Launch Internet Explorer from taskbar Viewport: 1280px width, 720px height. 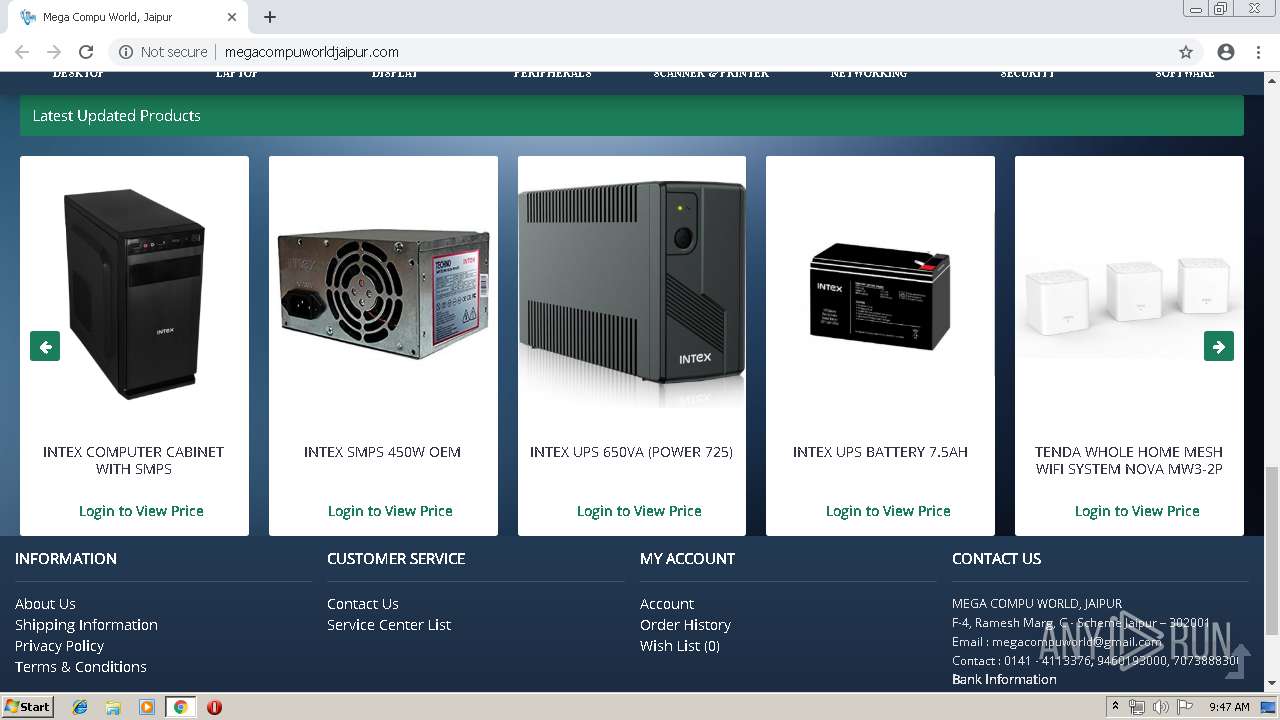point(80,707)
